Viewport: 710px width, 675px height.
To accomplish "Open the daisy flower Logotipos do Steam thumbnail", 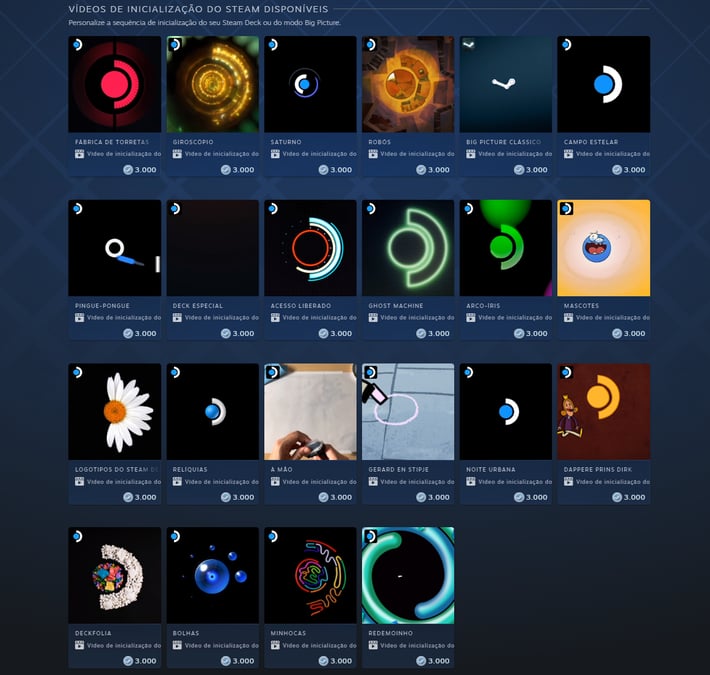I will [115, 412].
